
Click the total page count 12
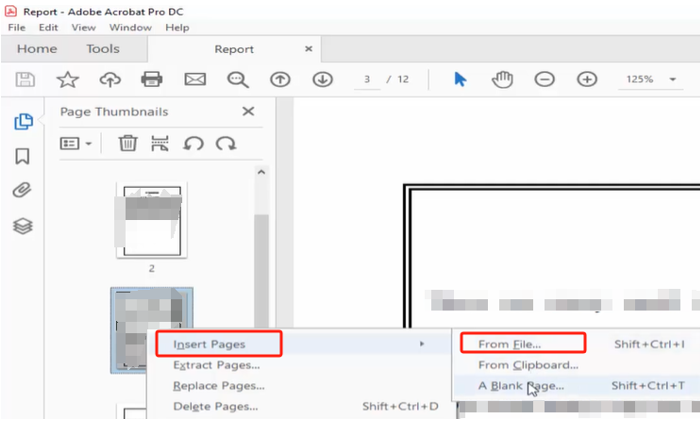pos(403,79)
